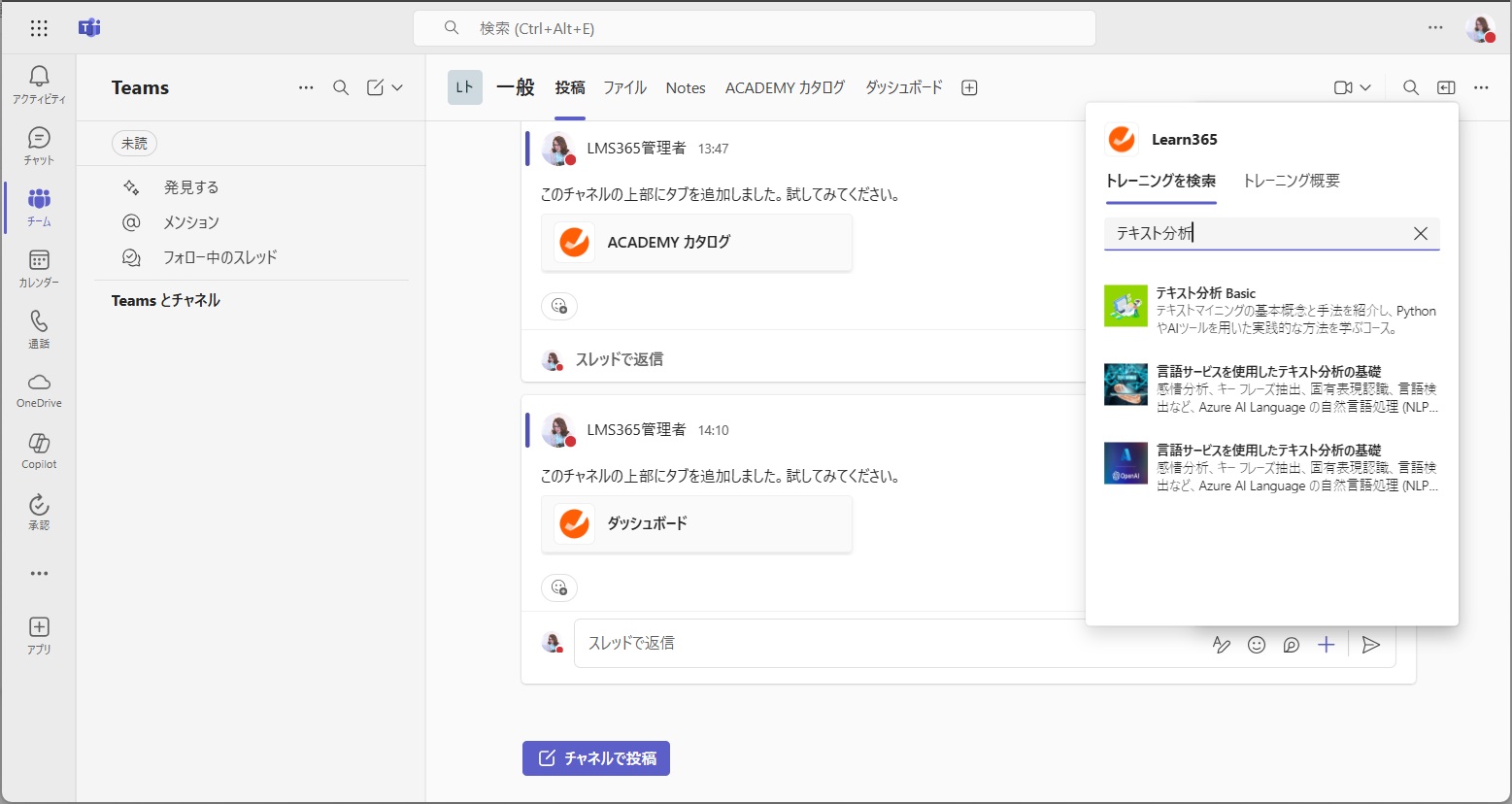Expand the compose options chevron
1512x804 pixels.
pyautogui.click(x=397, y=87)
